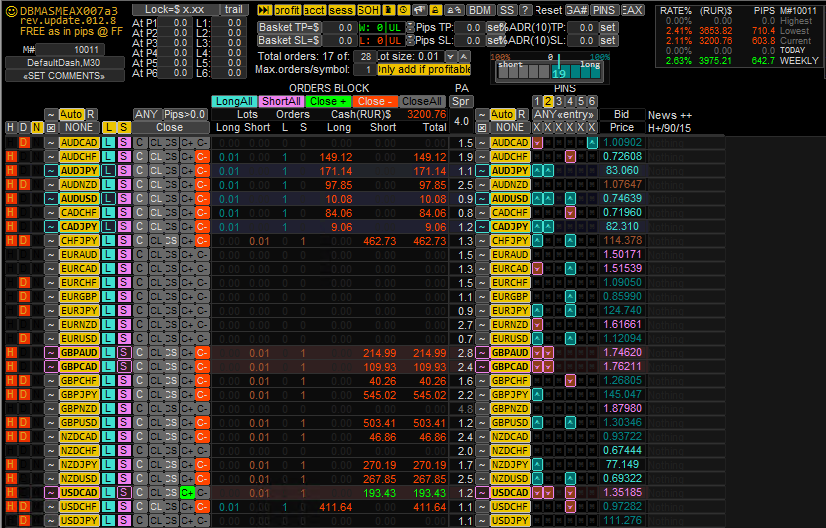This screenshot has height=528, width=826.
Task: Switch to the sess view button
Action: (x=341, y=10)
